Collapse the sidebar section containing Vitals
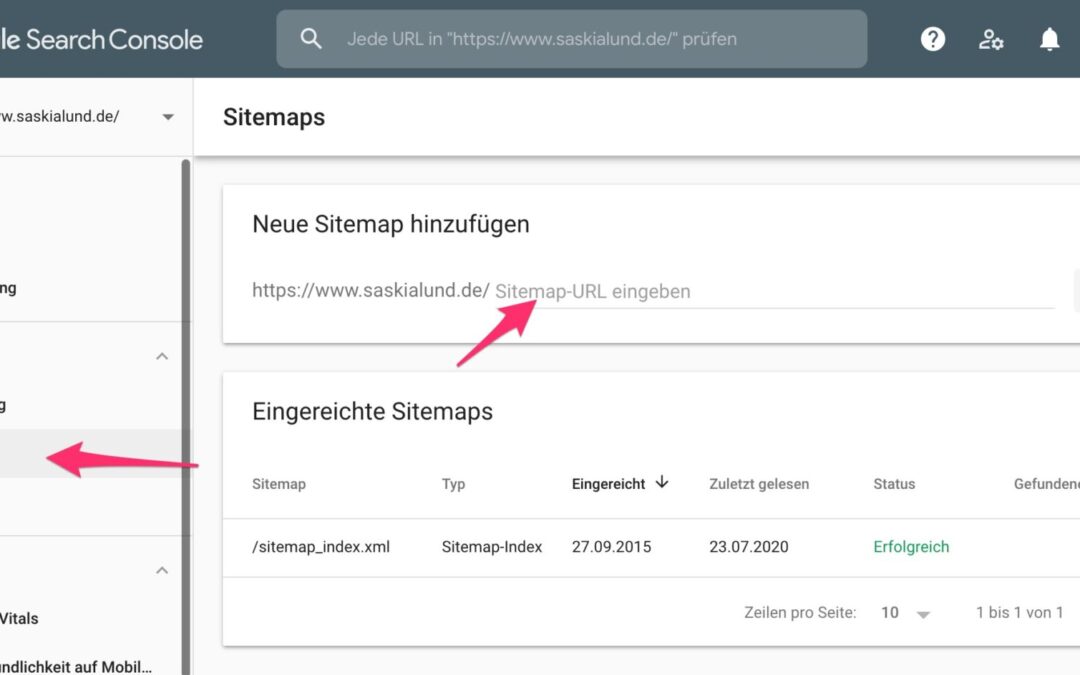 [162, 570]
